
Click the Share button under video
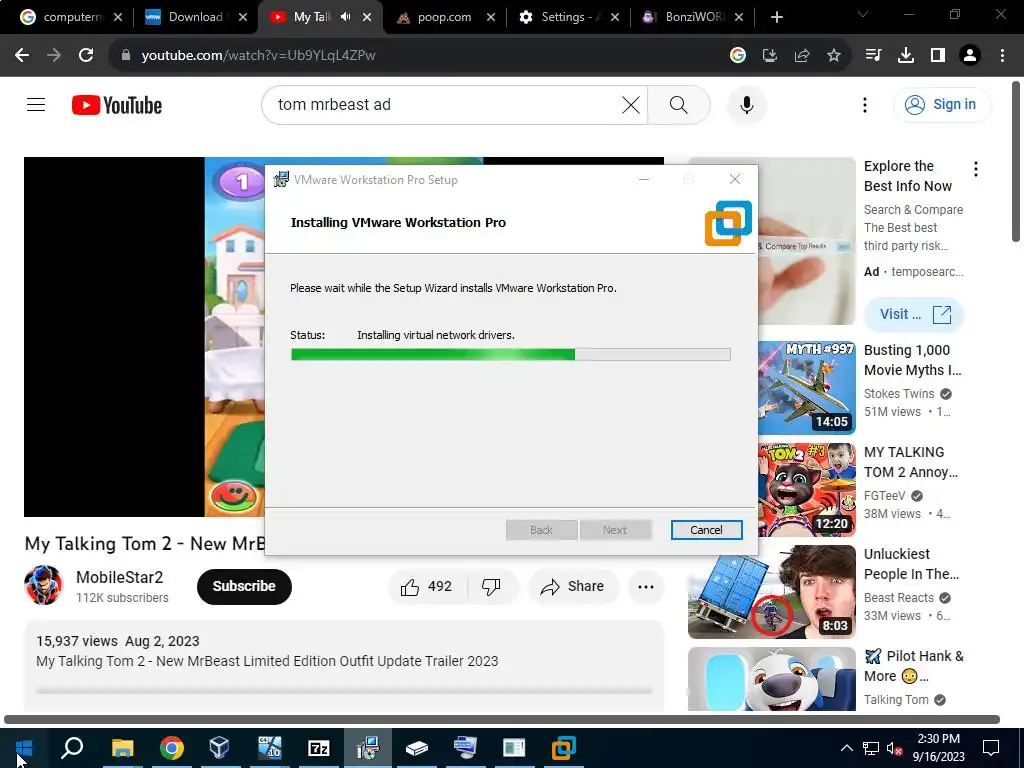(x=573, y=586)
